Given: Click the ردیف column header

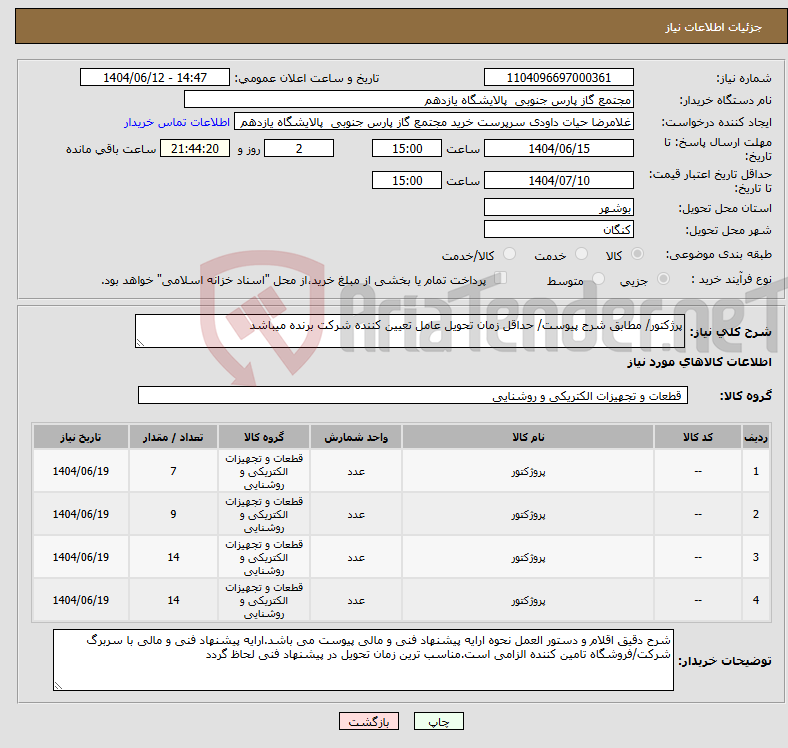Looking at the screenshot, I should pos(756,437).
